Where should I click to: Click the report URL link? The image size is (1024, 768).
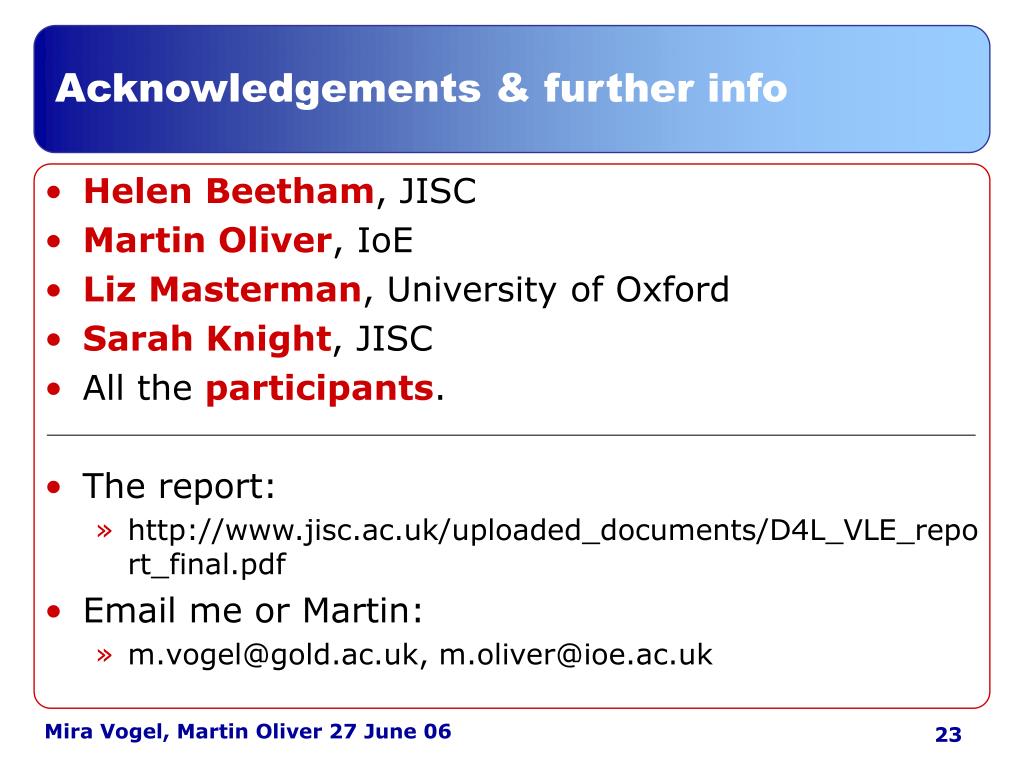coord(552,547)
